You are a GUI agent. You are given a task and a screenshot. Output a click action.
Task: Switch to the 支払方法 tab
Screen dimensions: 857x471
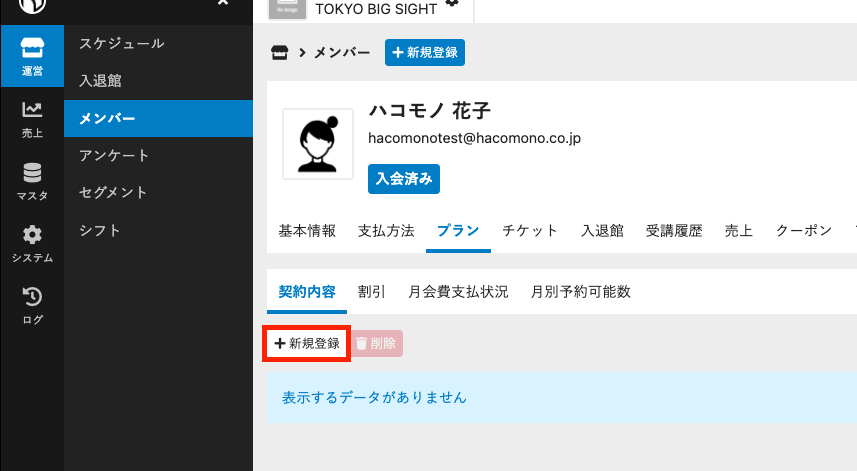(x=386, y=231)
